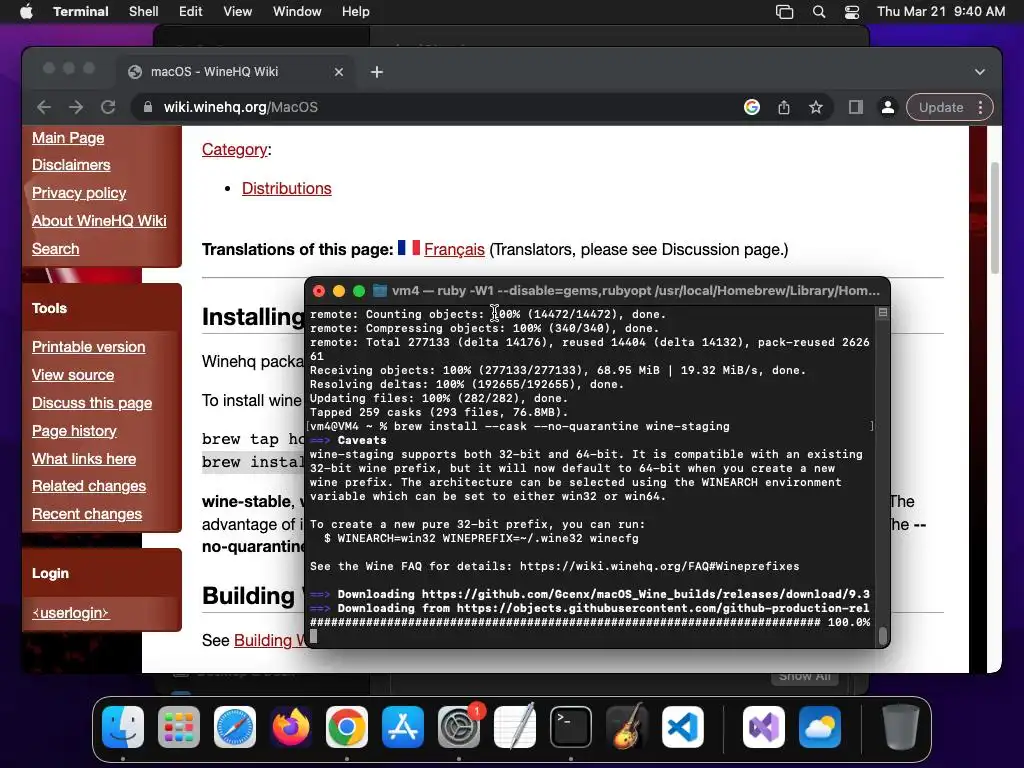The image size is (1024, 768).
Task: Open the Help menu
Action: pos(356,12)
